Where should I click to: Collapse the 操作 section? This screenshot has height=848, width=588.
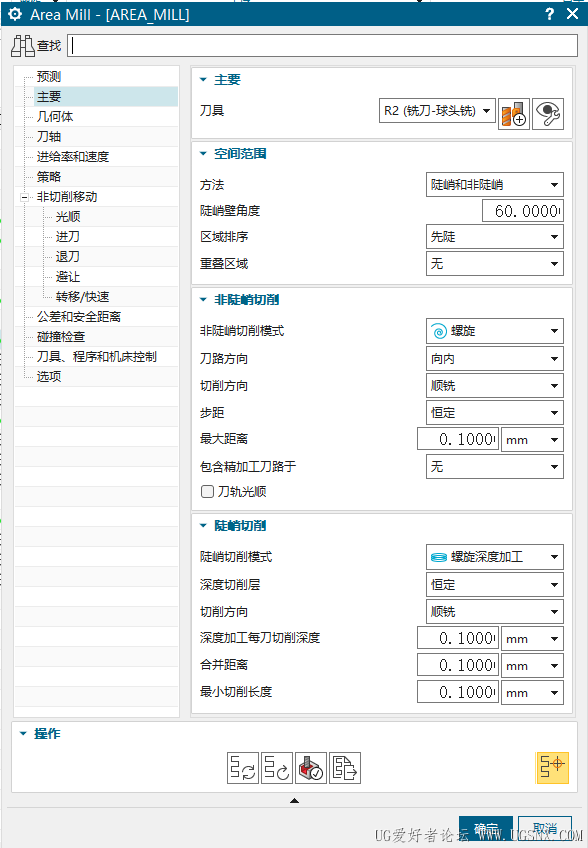(x=23, y=734)
